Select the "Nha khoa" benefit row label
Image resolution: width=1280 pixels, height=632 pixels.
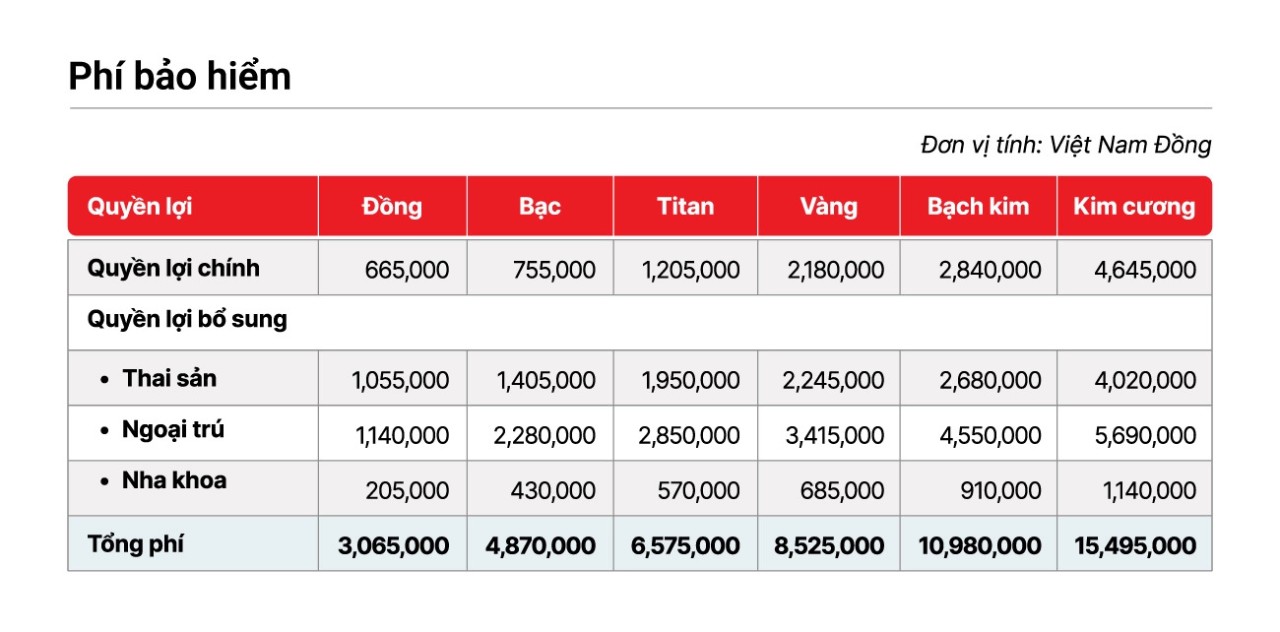[174, 481]
